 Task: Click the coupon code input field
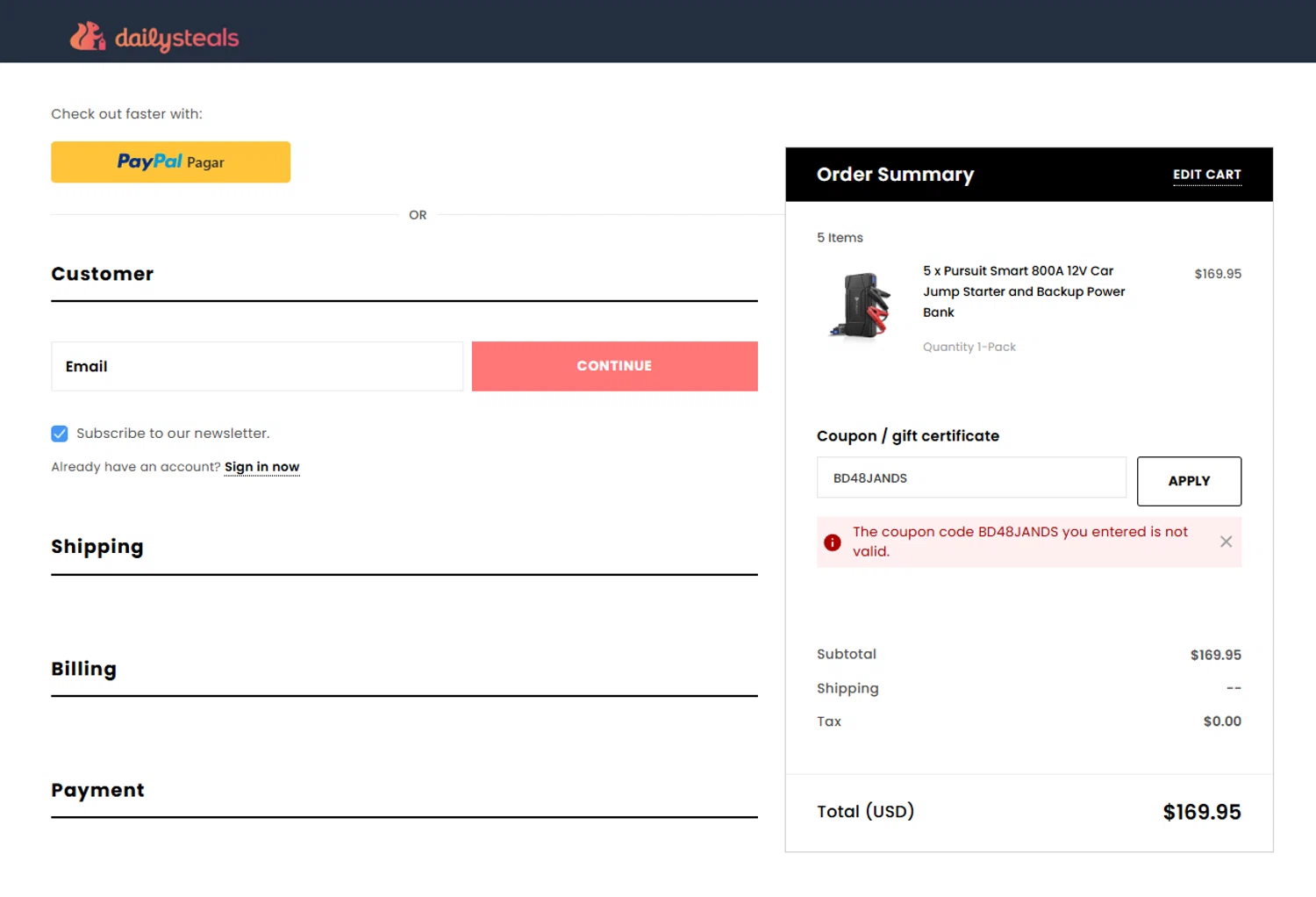coord(971,477)
